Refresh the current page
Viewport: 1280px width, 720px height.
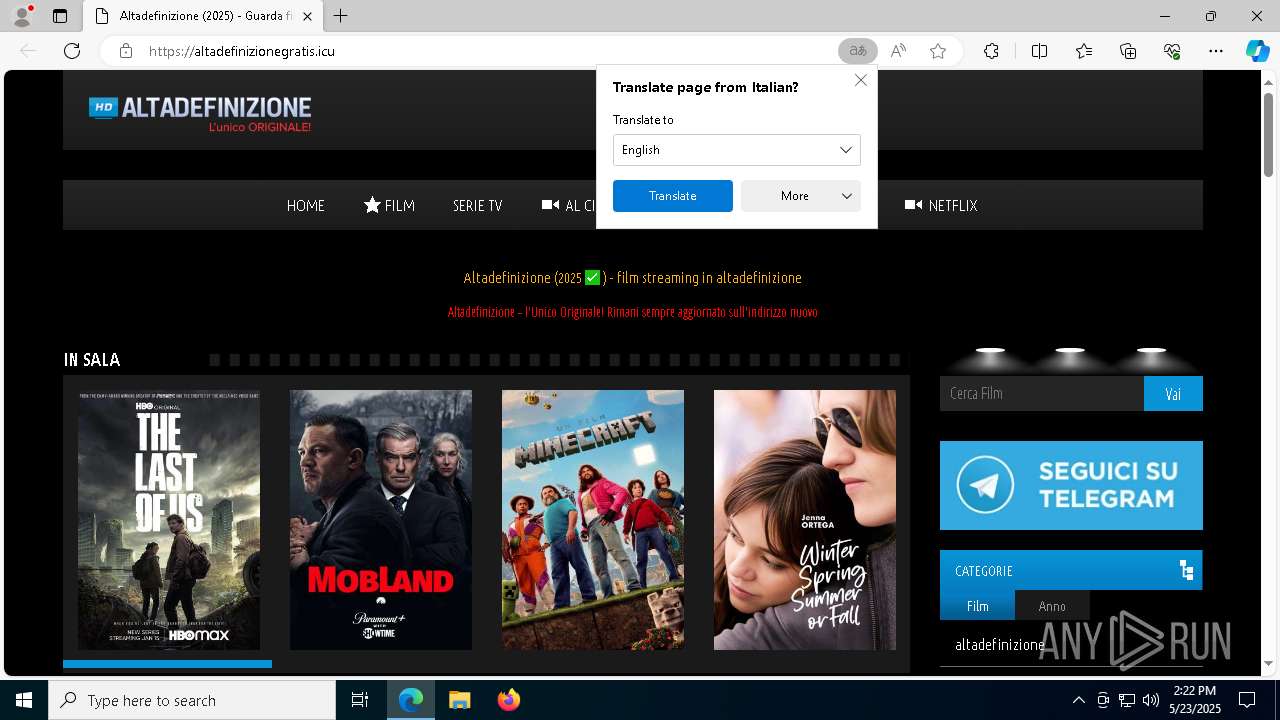(72, 51)
